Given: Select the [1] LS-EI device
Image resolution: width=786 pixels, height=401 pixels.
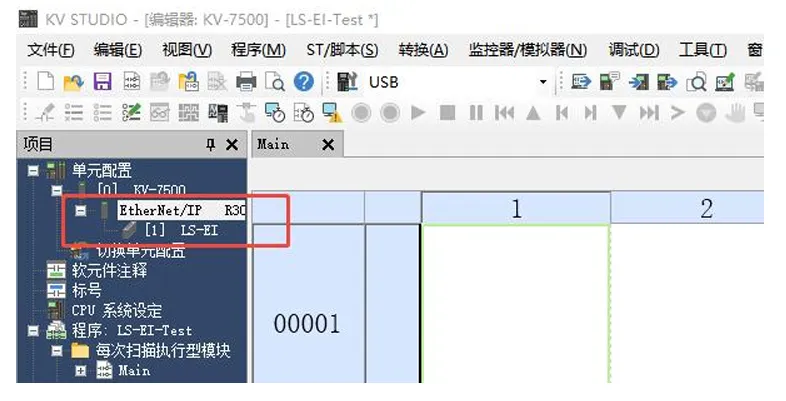Looking at the screenshot, I should [181, 231].
